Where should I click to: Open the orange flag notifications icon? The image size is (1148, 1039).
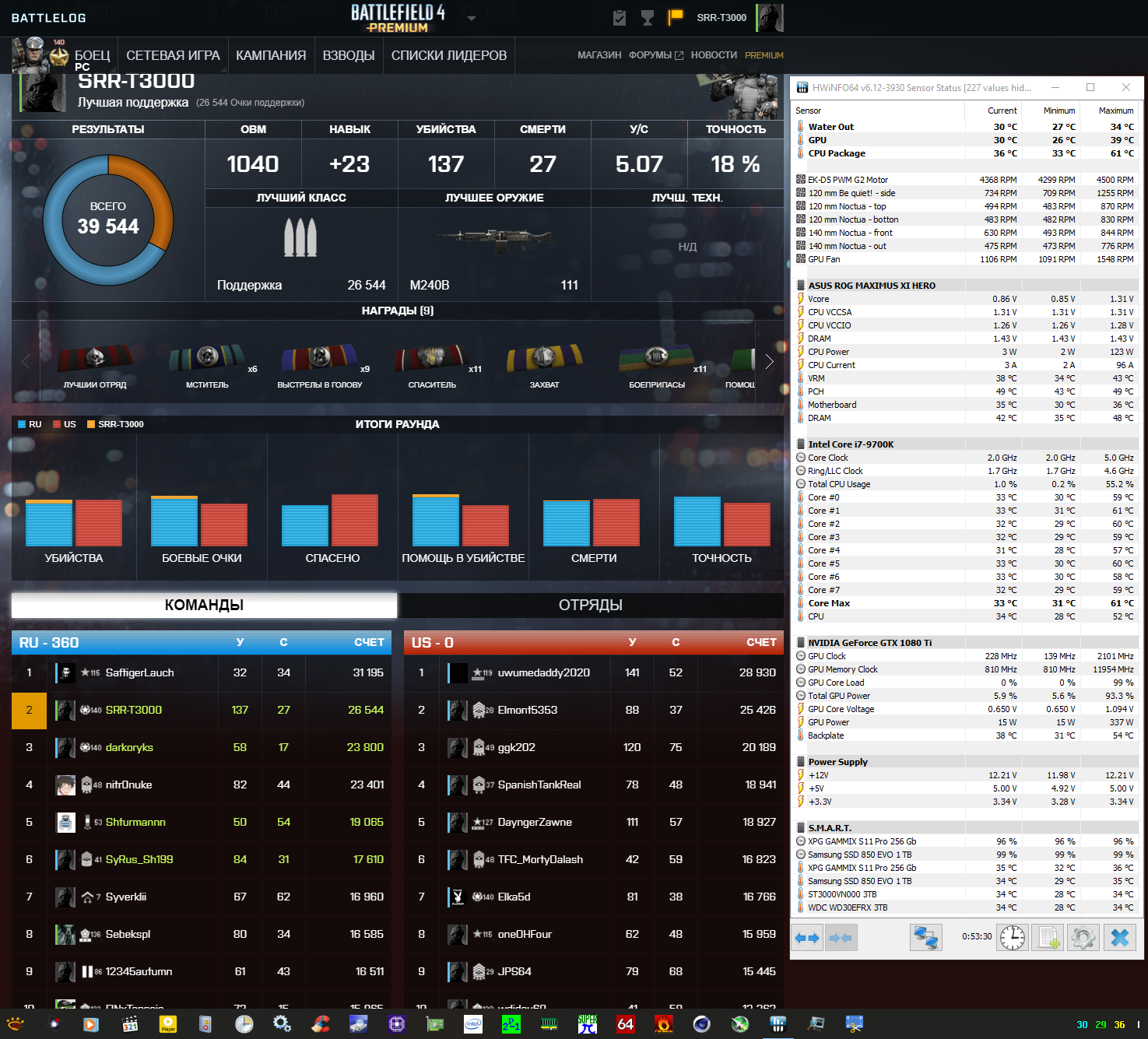coord(675,17)
